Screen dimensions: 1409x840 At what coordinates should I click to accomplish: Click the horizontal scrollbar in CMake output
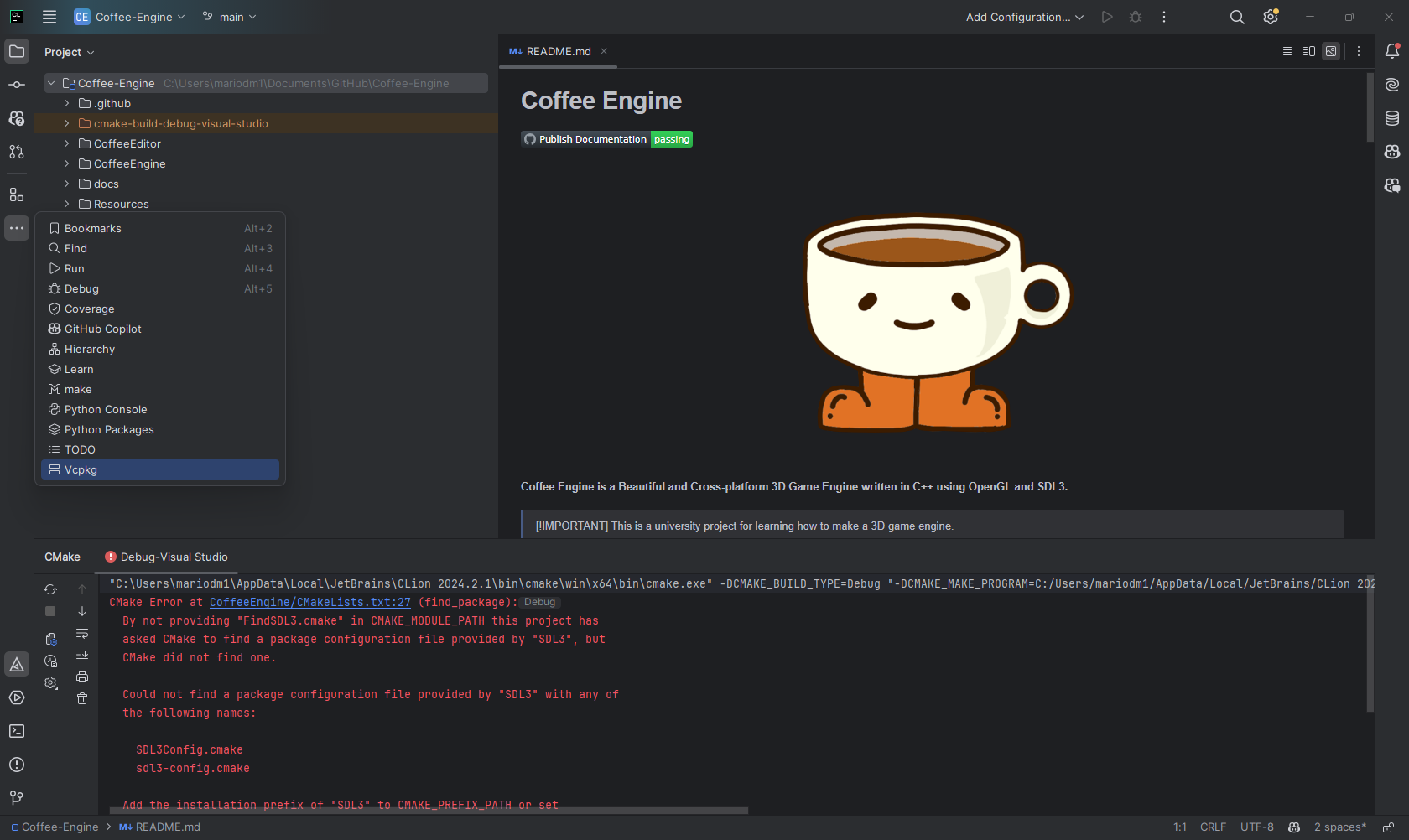tap(429, 811)
